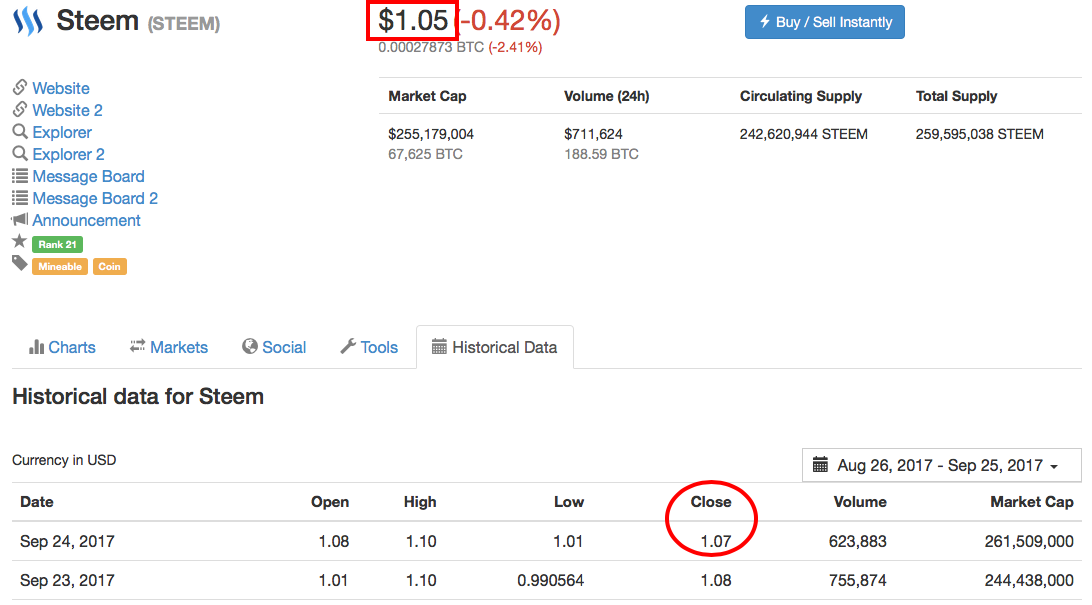Click the 259,595,038 STEEM total supply
This screenshot has height=605, width=1092.
pos(979,134)
